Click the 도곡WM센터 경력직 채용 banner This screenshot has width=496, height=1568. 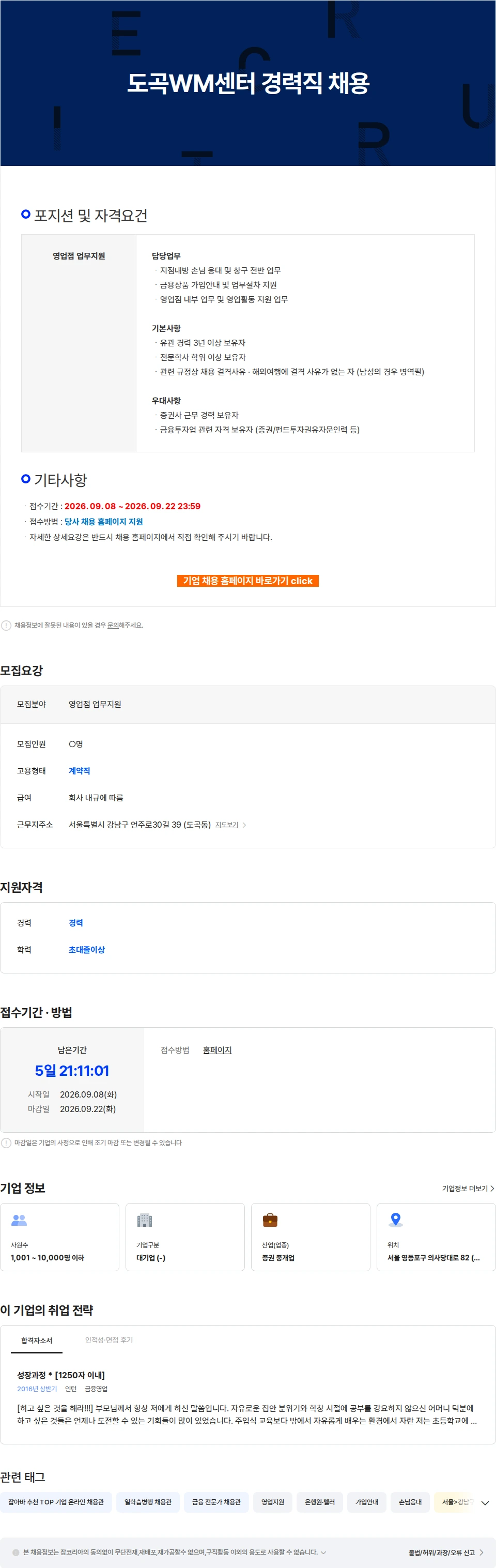[x=247, y=83]
